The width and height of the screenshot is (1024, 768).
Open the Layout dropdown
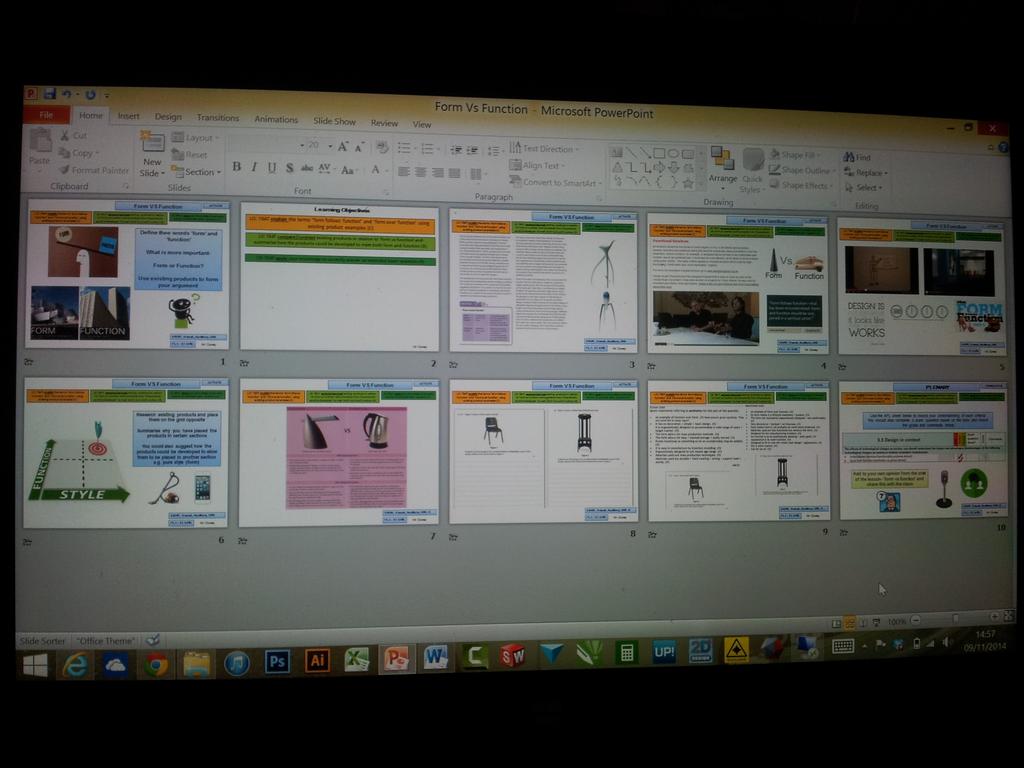195,138
